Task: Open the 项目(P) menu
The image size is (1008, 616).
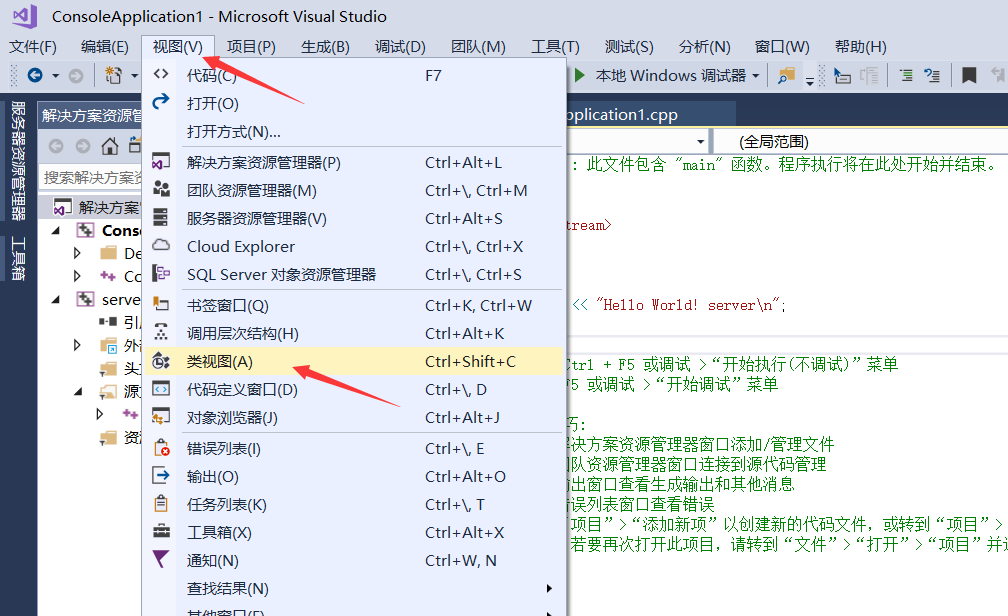Action: click(251, 47)
